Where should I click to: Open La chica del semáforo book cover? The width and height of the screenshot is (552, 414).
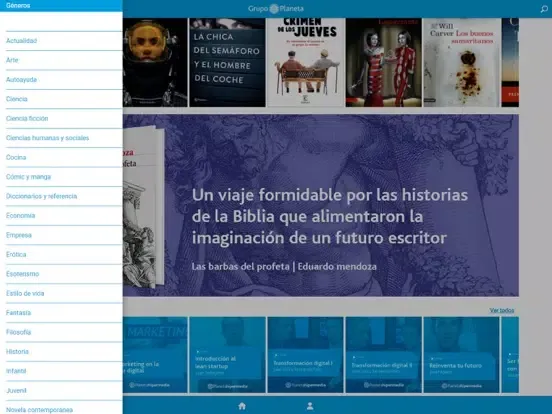point(227,62)
